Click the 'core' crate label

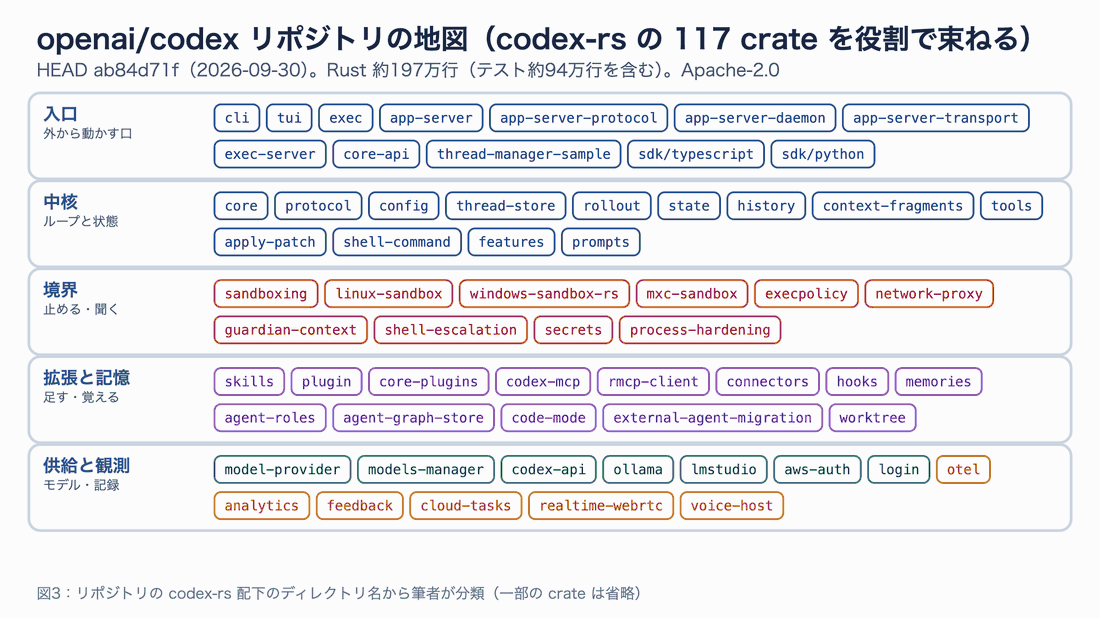tap(241, 206)
